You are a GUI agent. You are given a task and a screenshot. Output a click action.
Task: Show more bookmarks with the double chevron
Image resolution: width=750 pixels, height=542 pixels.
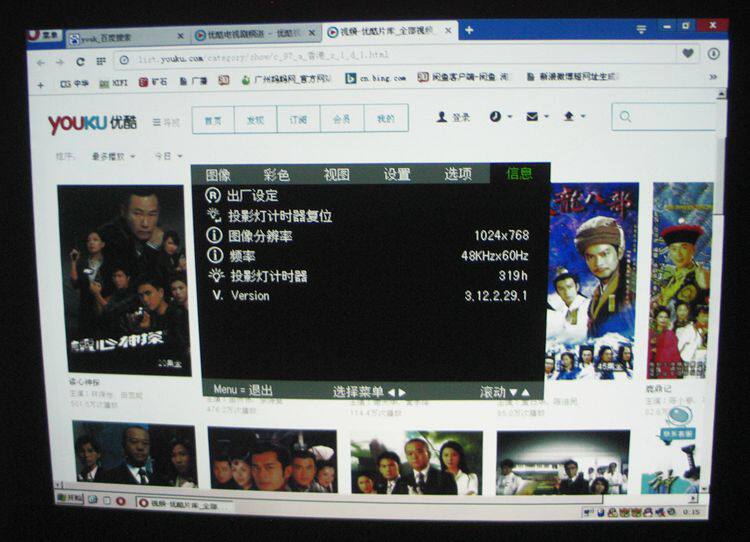[x=713, y=76]
